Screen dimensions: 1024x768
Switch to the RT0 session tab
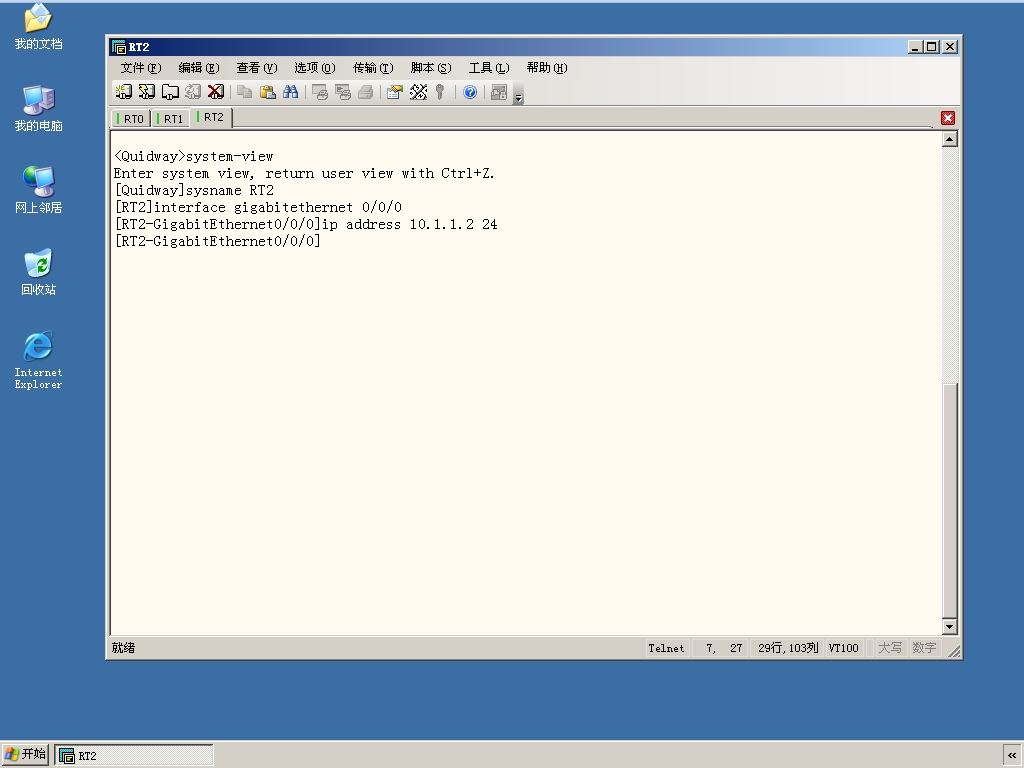[x=131, y=119]
